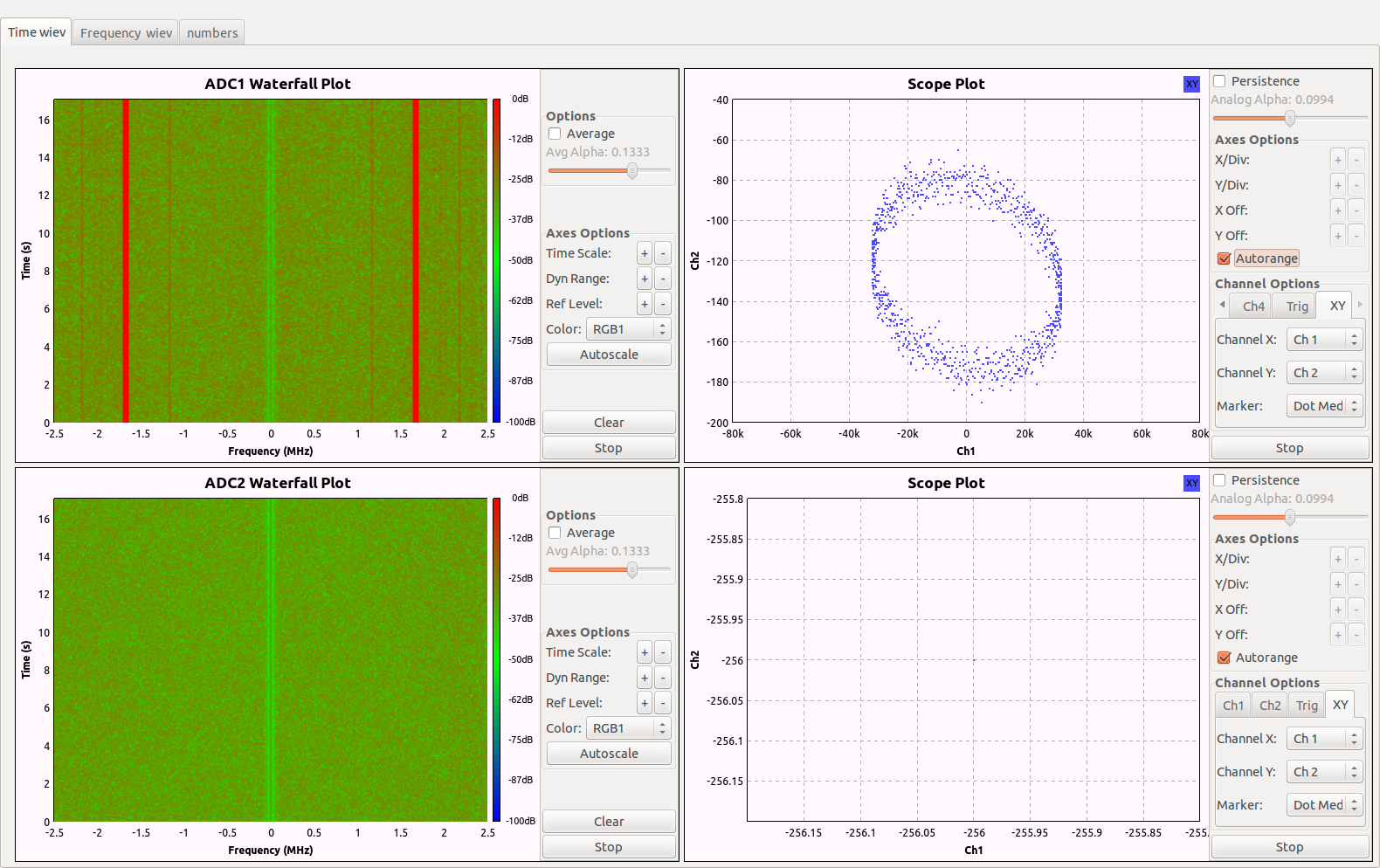Enable Average in ADC1 waterfall options

(x=555, y=134)
